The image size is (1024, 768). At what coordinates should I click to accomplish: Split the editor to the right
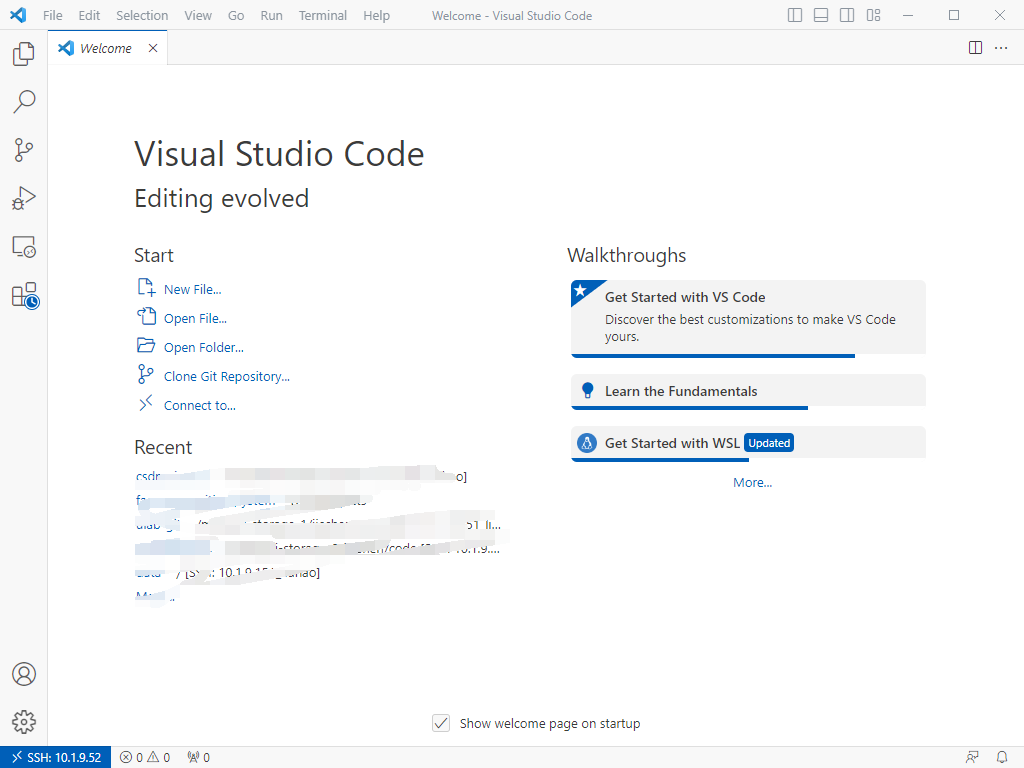[975, 48]
